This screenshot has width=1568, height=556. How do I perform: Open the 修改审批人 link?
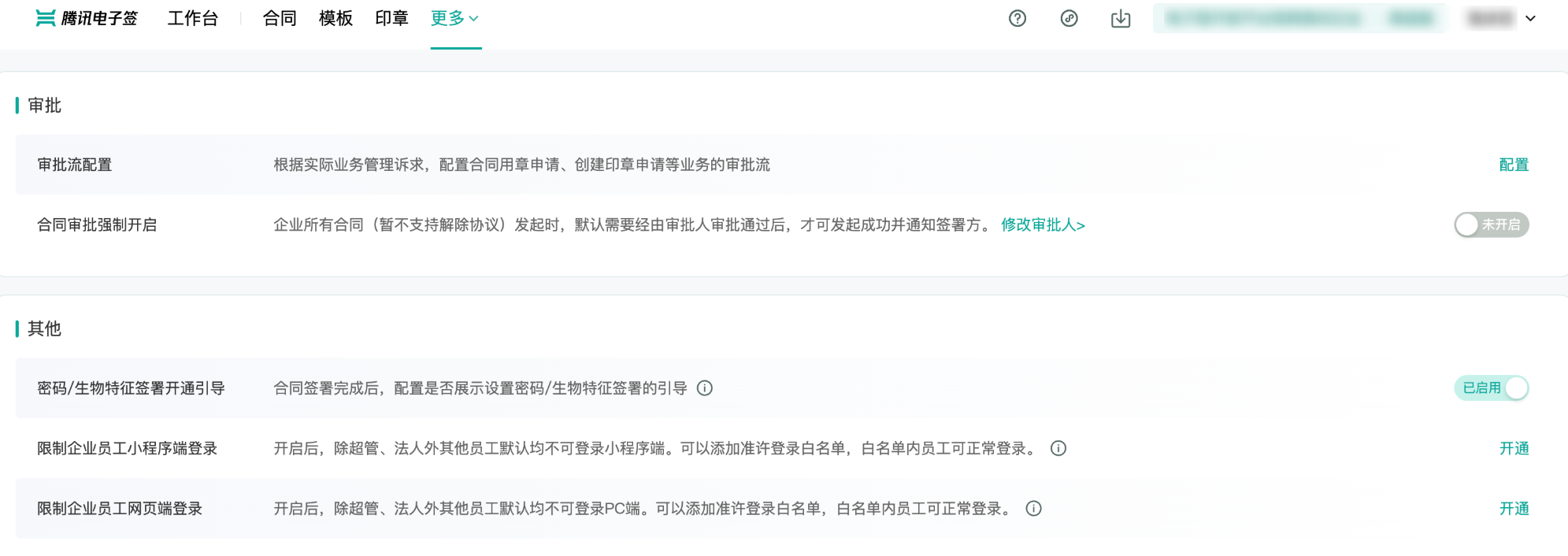1043,225
